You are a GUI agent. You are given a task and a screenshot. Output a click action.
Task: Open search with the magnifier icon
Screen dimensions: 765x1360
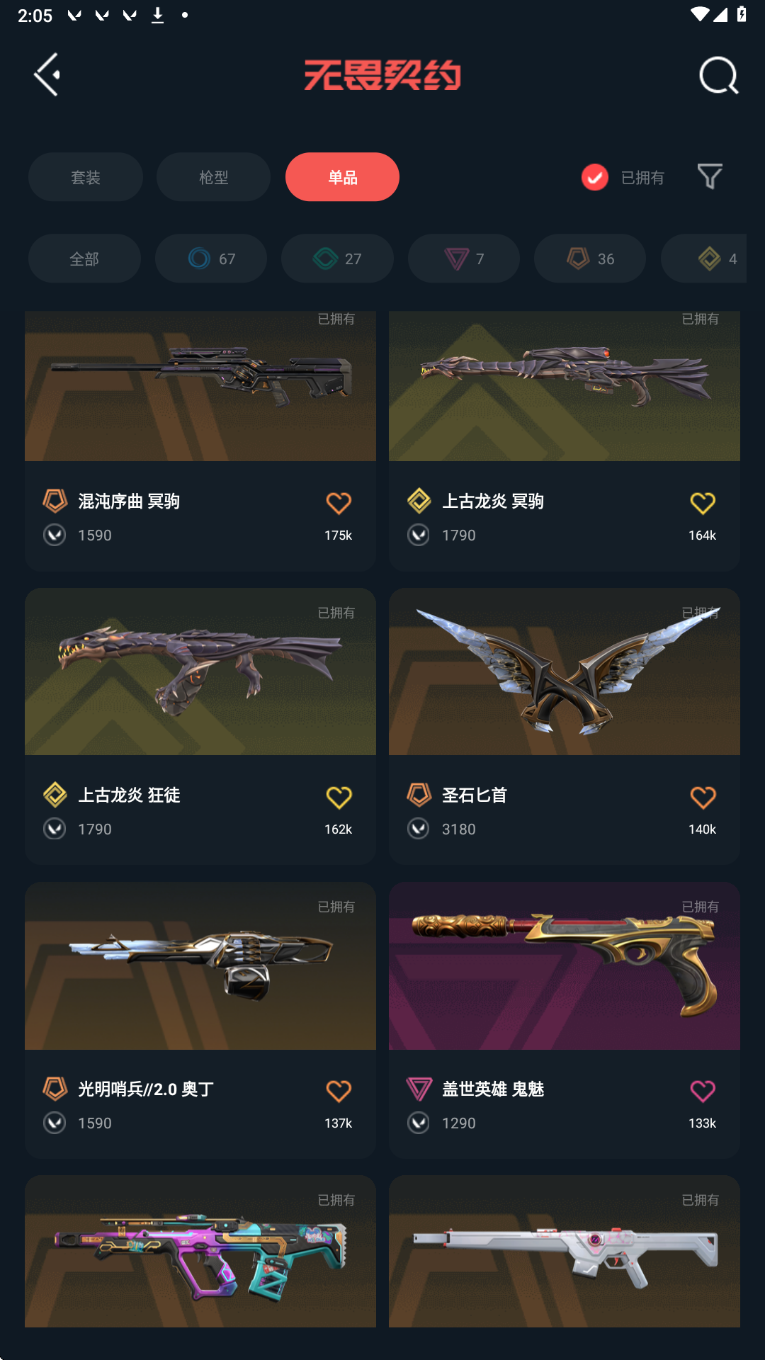718,75
